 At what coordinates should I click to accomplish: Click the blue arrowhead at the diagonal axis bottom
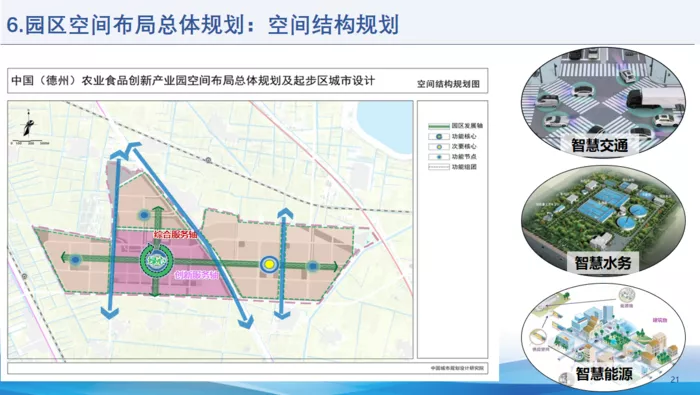click(246, 321)
